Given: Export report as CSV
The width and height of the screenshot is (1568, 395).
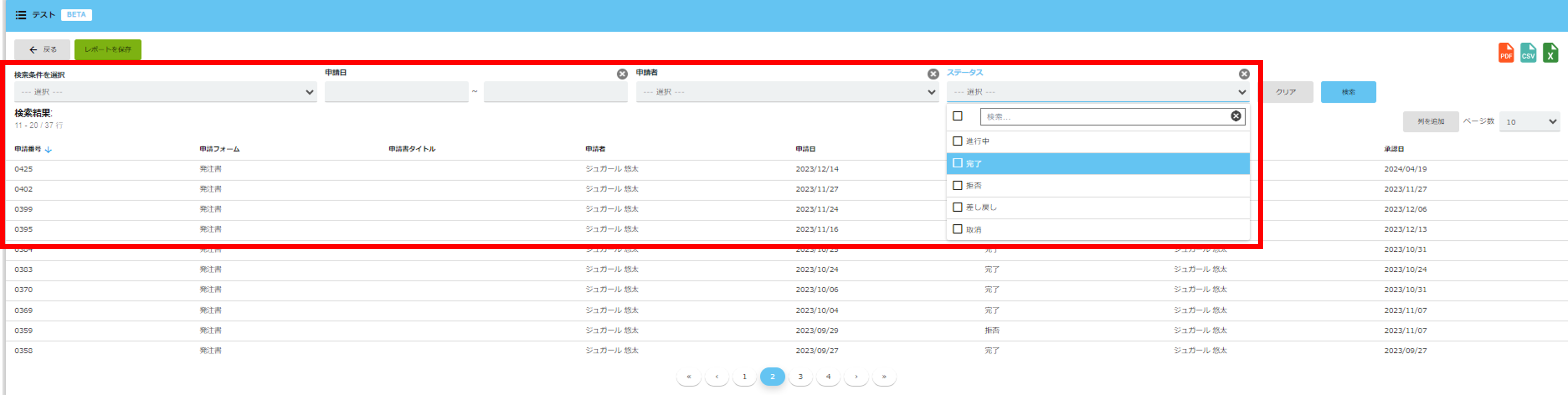Looking at the screenshot, I should [x=1528, y=53].
